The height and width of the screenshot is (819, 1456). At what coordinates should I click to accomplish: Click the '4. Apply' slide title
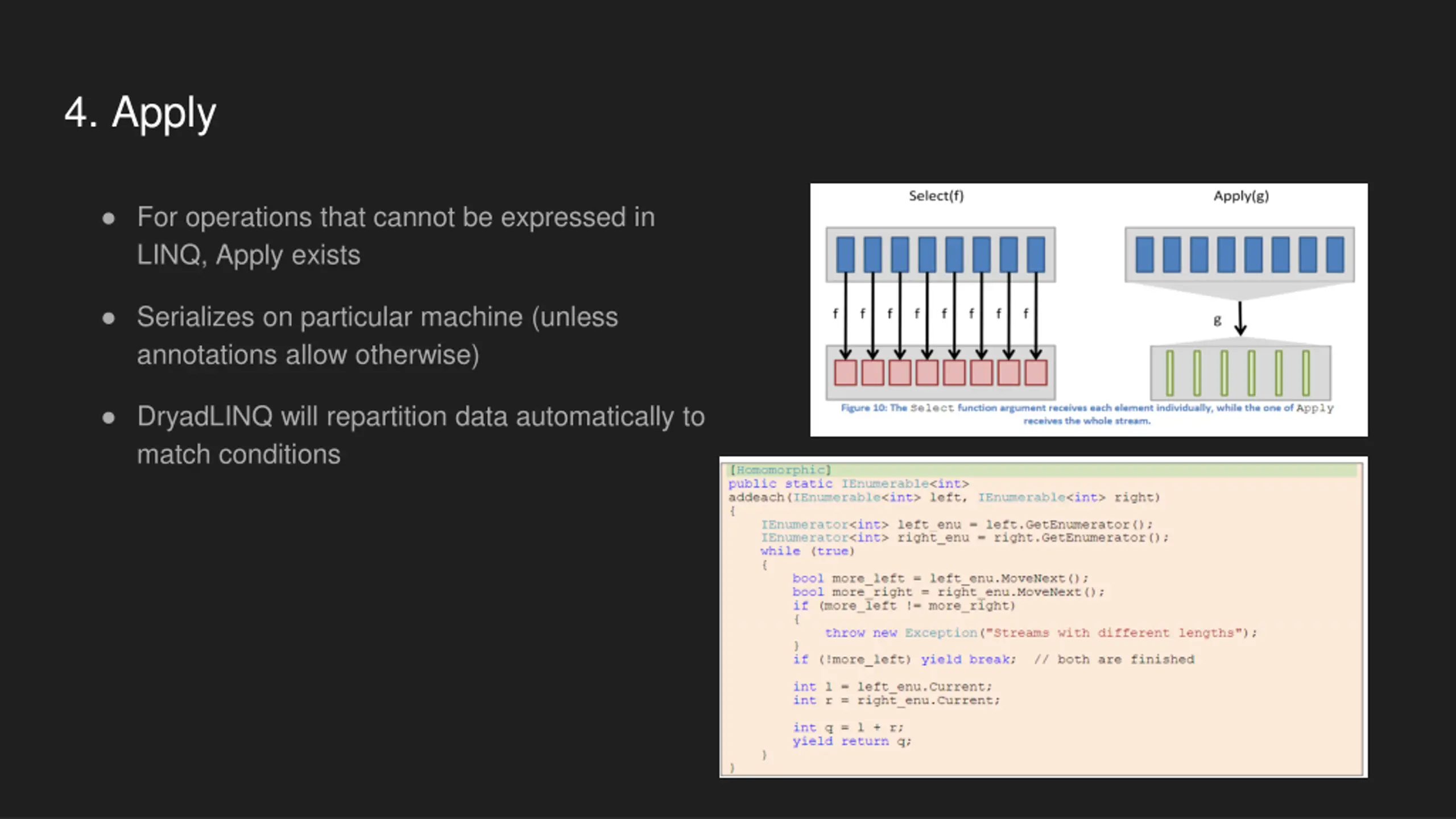[x=140, y=113]
